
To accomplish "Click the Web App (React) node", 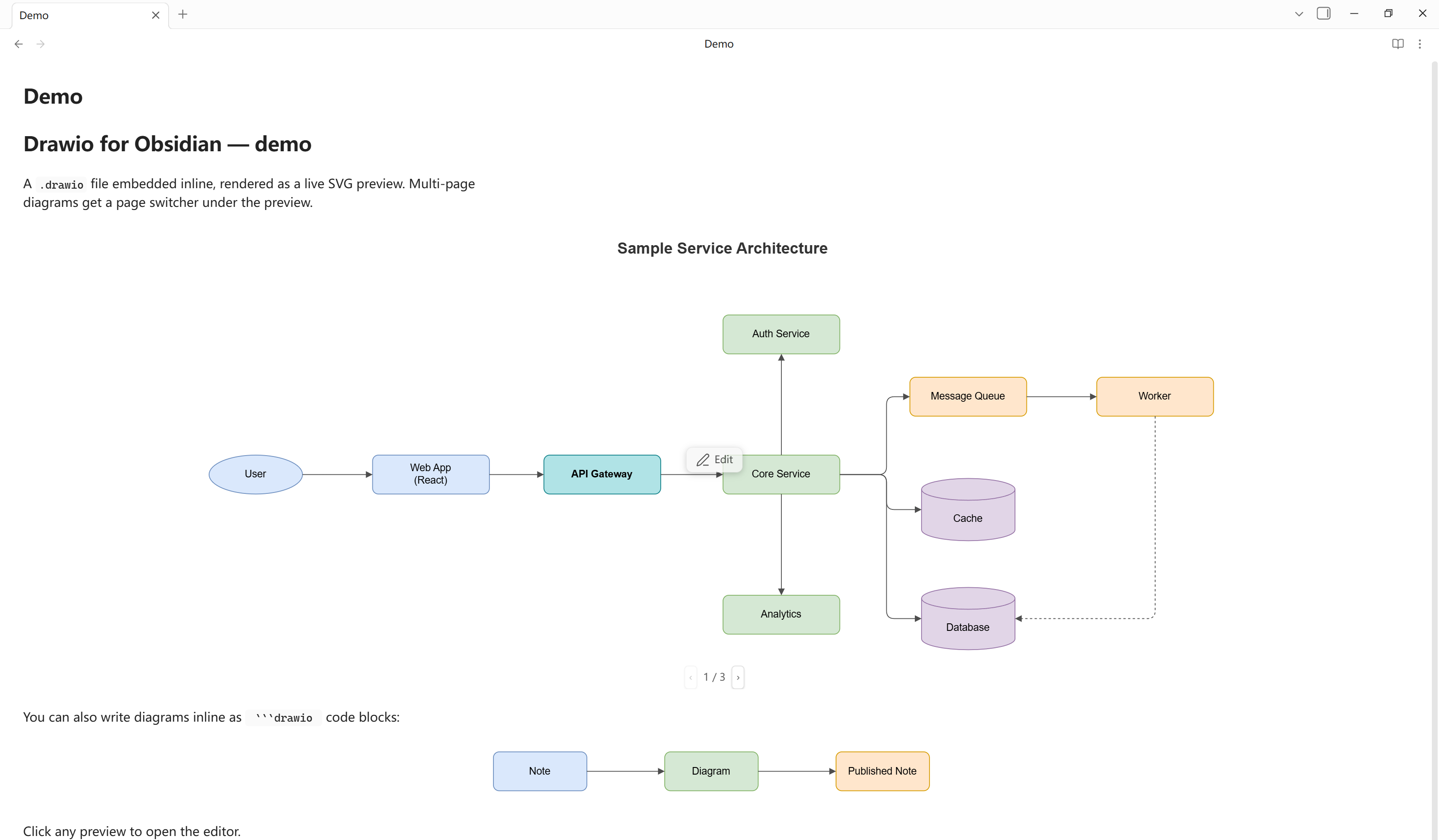I will point(431,474).
